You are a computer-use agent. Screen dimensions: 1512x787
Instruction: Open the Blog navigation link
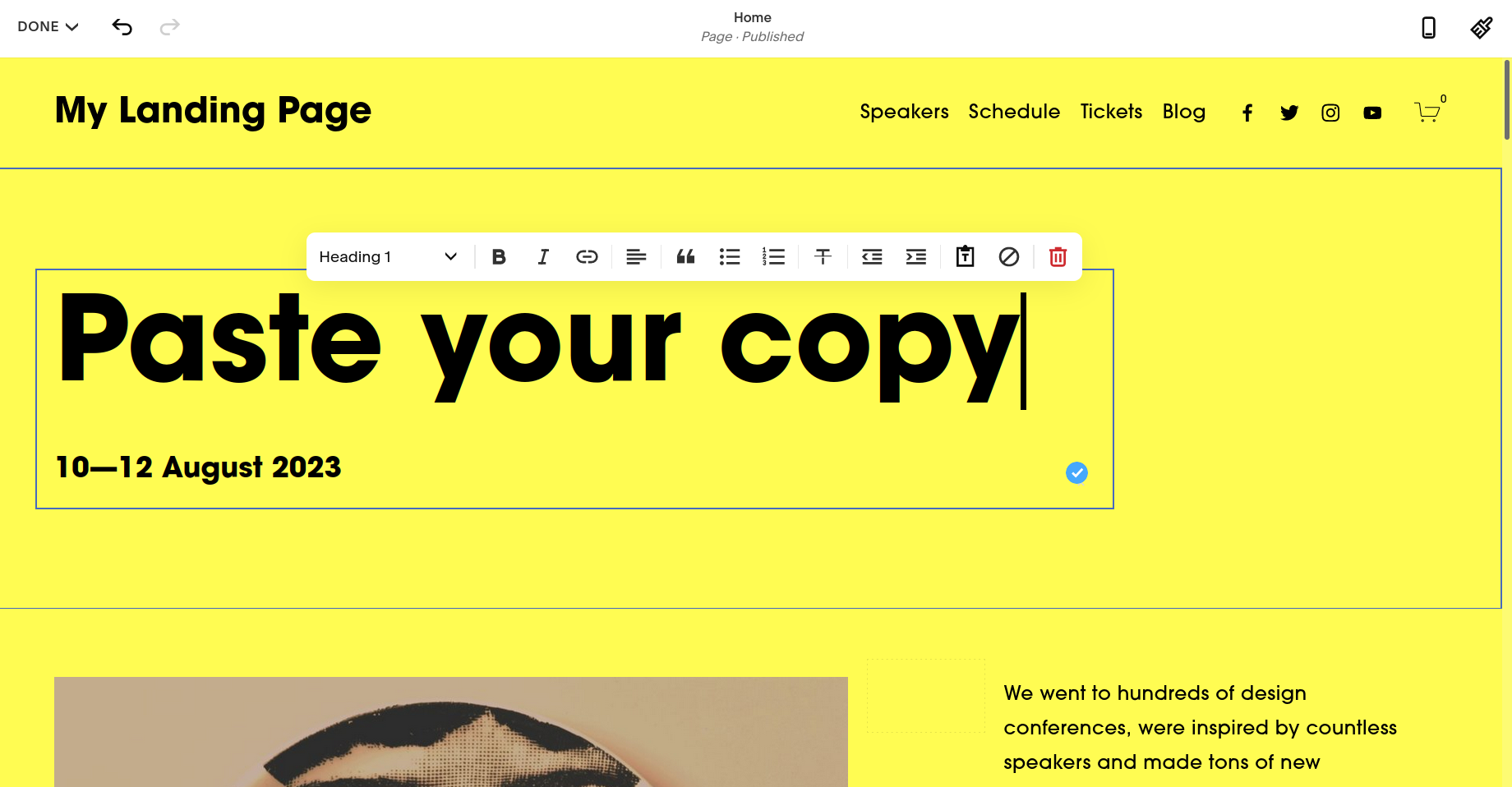point(1184,112)
